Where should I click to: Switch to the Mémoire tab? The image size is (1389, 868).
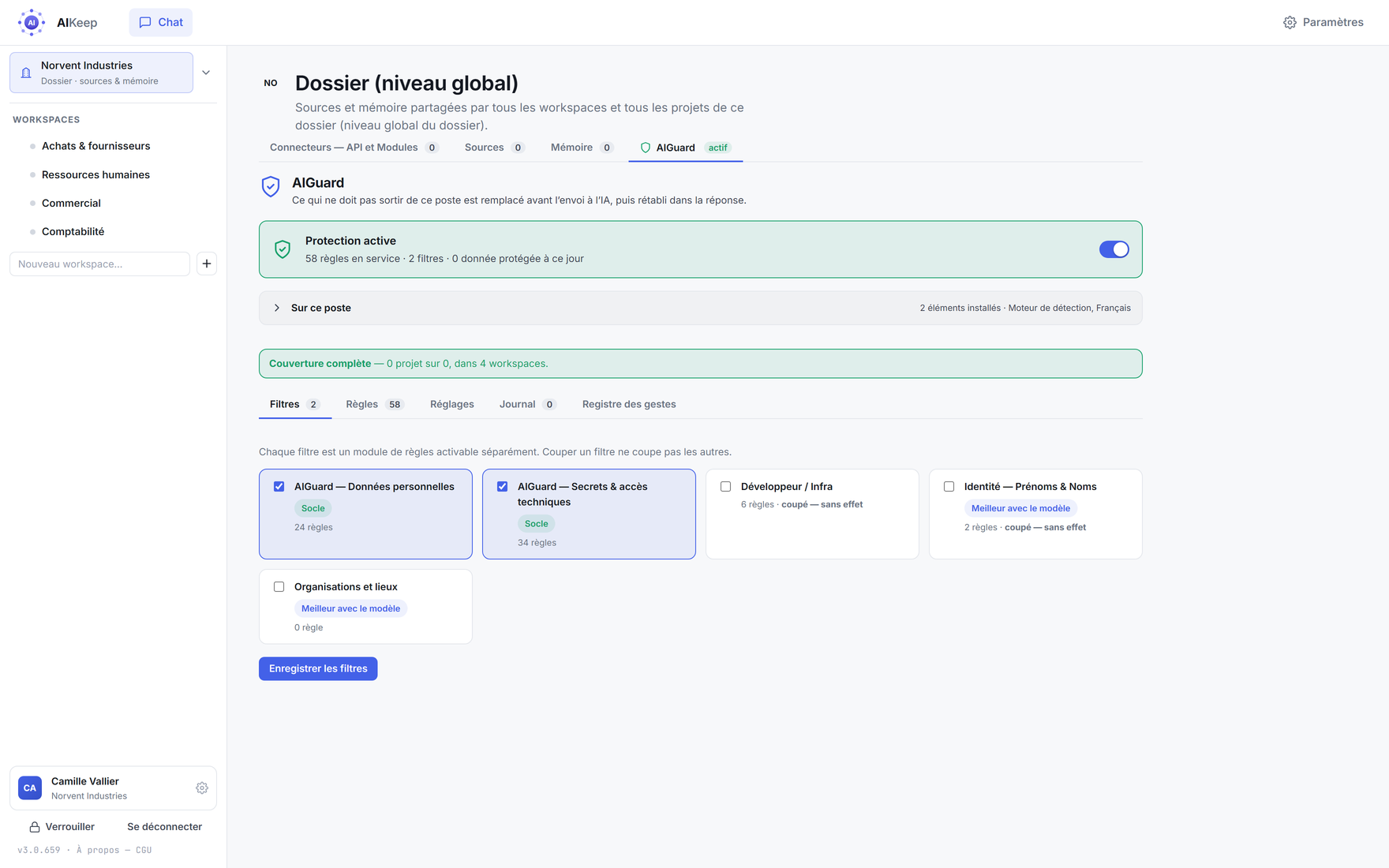pos(582,148)
